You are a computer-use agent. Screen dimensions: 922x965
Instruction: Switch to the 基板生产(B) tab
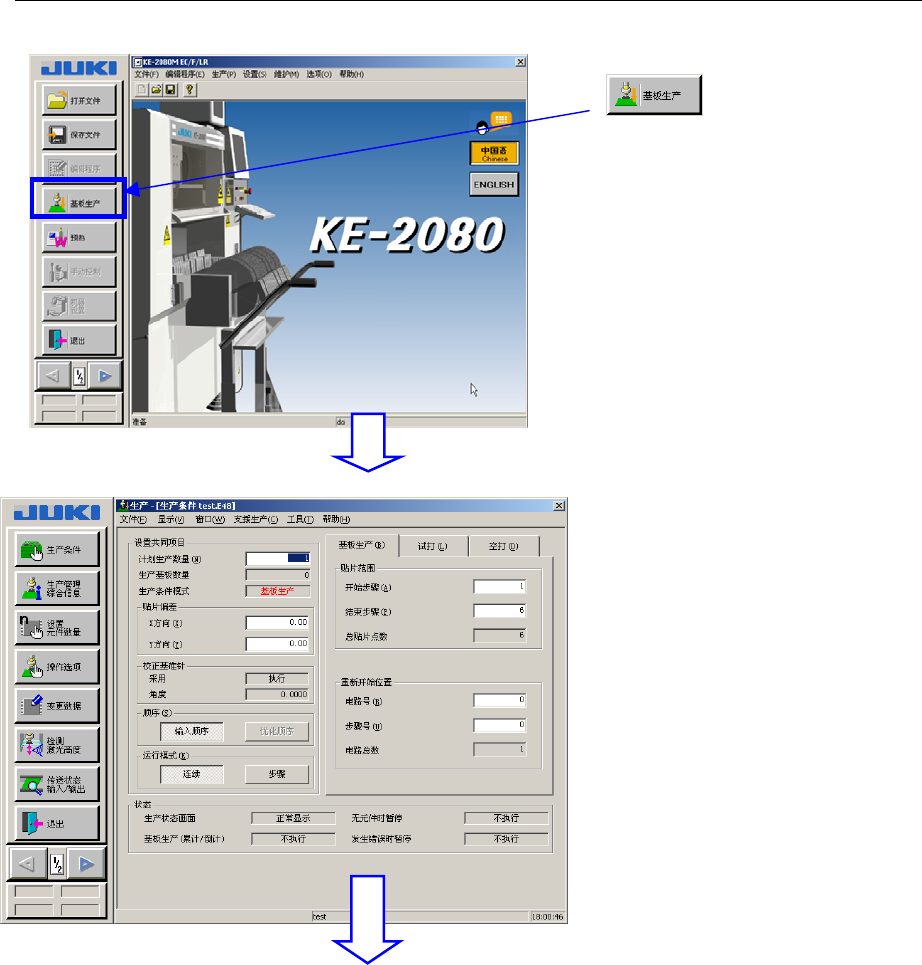[x=362, y=545]
